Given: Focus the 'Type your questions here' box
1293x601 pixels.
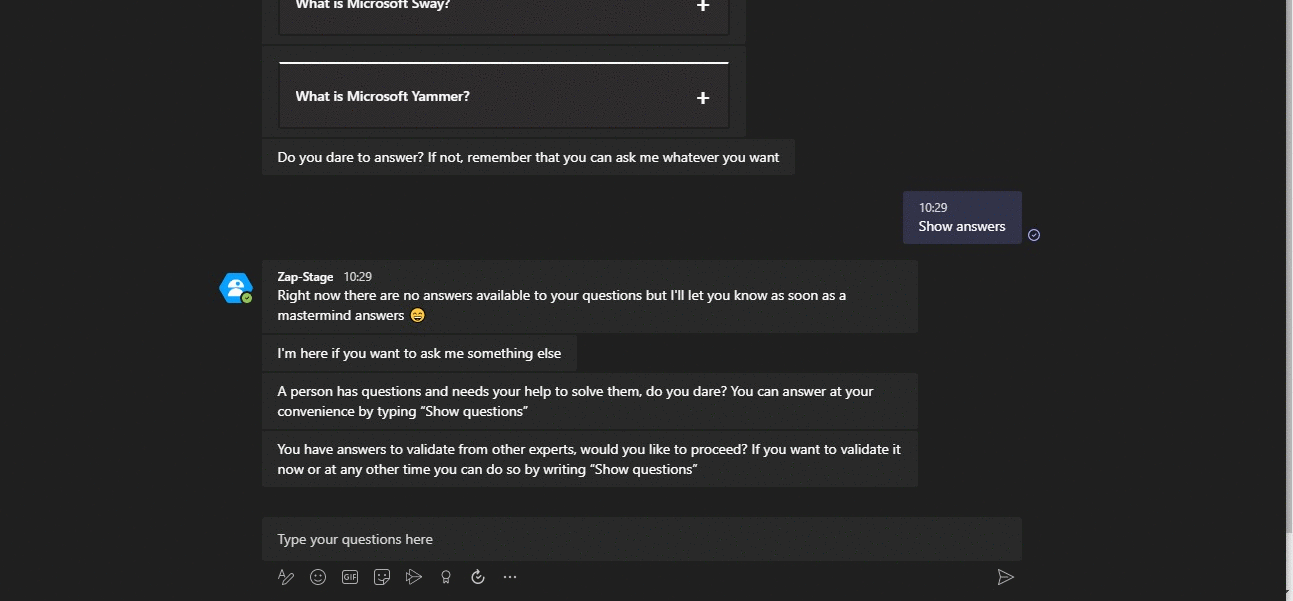Looking at the screenshot, I should pos(642,539).
